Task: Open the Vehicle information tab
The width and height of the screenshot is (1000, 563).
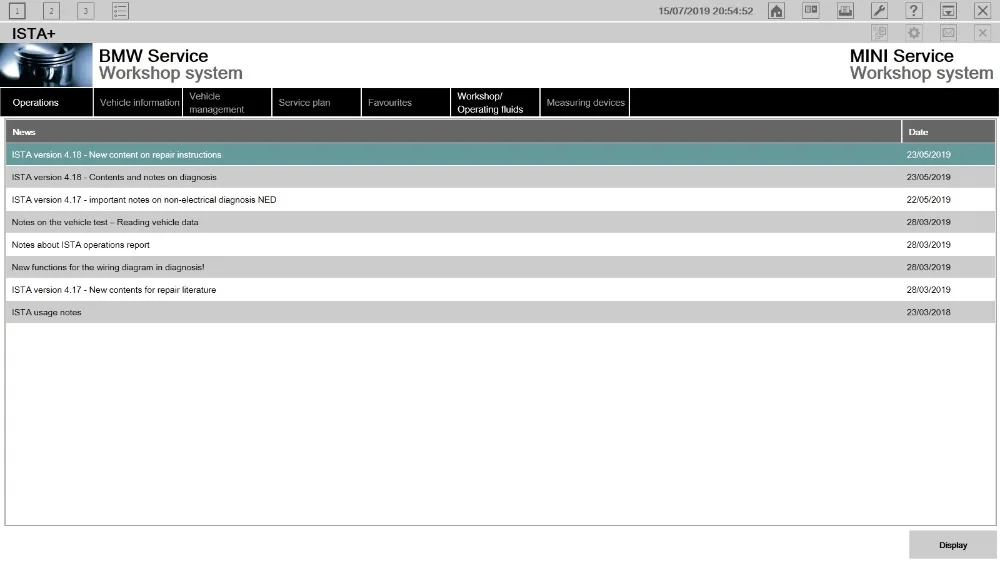Action: pos(138,103)
